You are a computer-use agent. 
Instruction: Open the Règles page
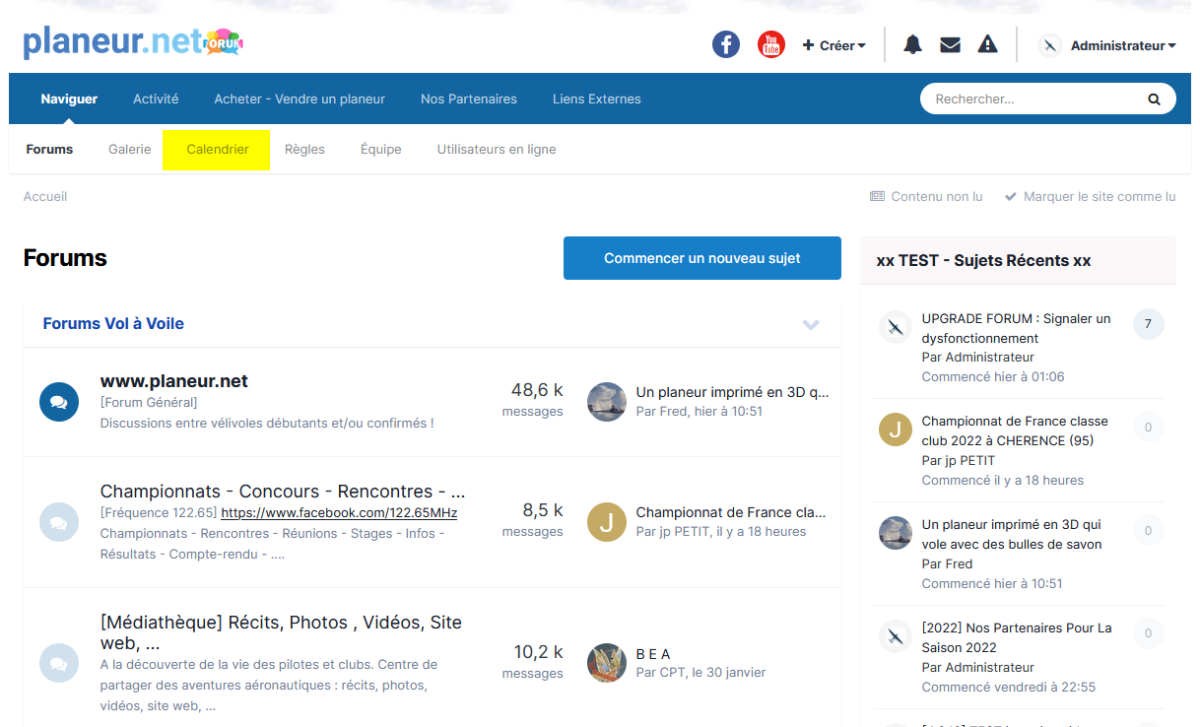tap(305, 149)
